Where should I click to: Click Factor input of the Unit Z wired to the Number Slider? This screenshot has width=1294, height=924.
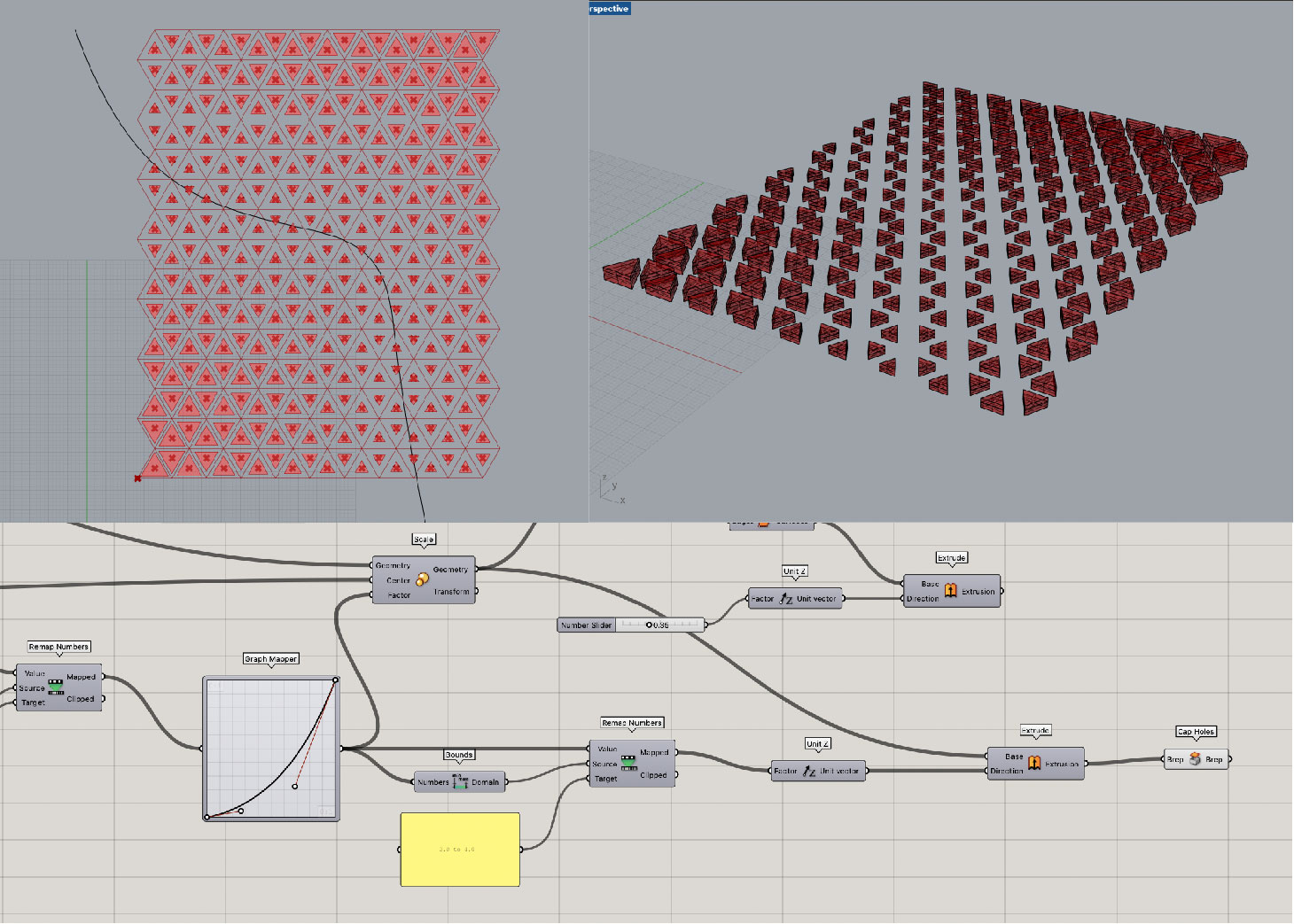coord(762,599)
